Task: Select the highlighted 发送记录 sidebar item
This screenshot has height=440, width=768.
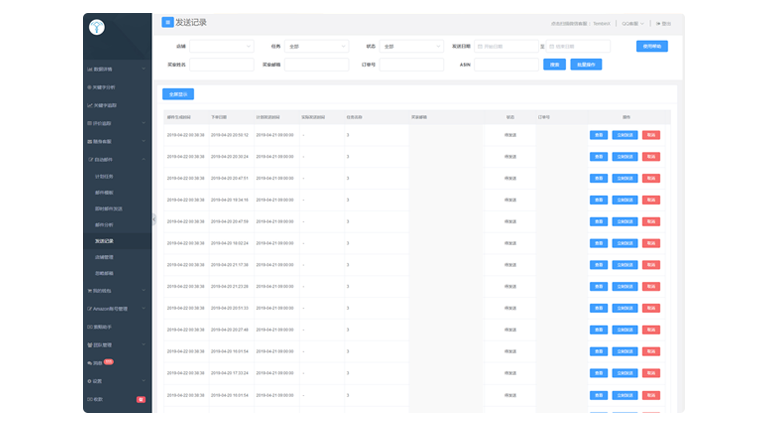Action: pos(117,241)
